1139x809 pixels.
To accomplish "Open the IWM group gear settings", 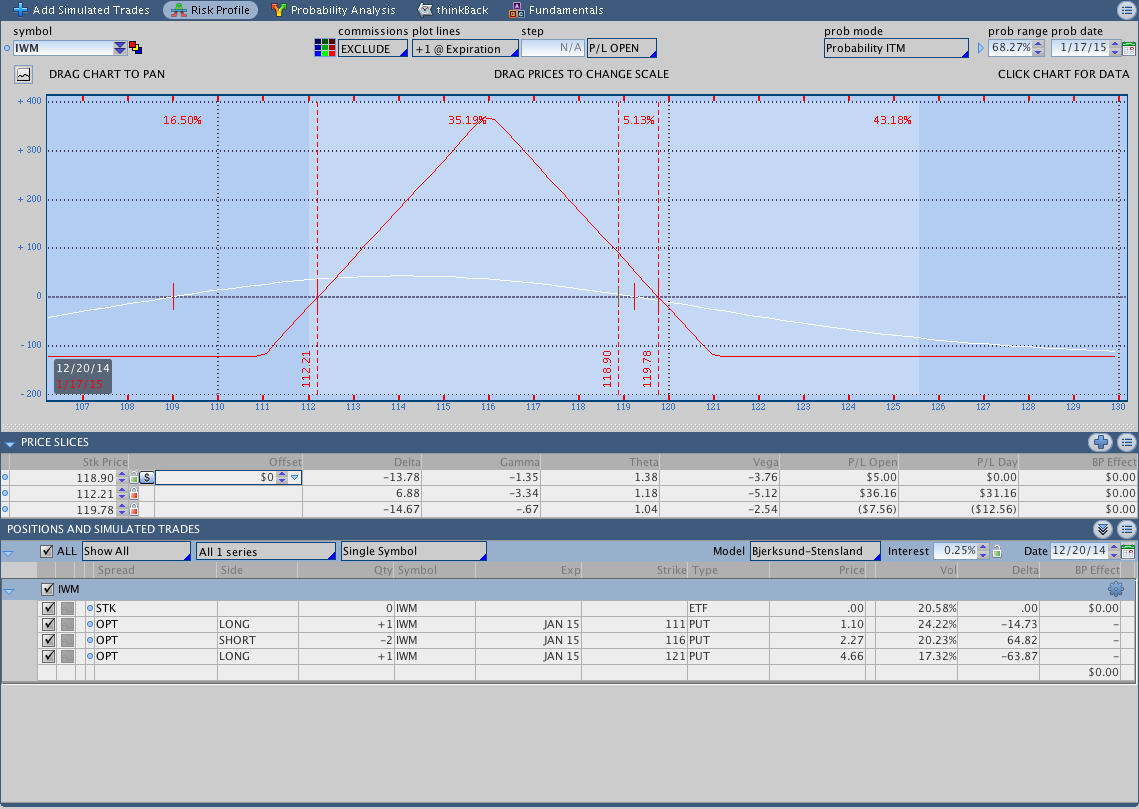I will [1116, 589].
